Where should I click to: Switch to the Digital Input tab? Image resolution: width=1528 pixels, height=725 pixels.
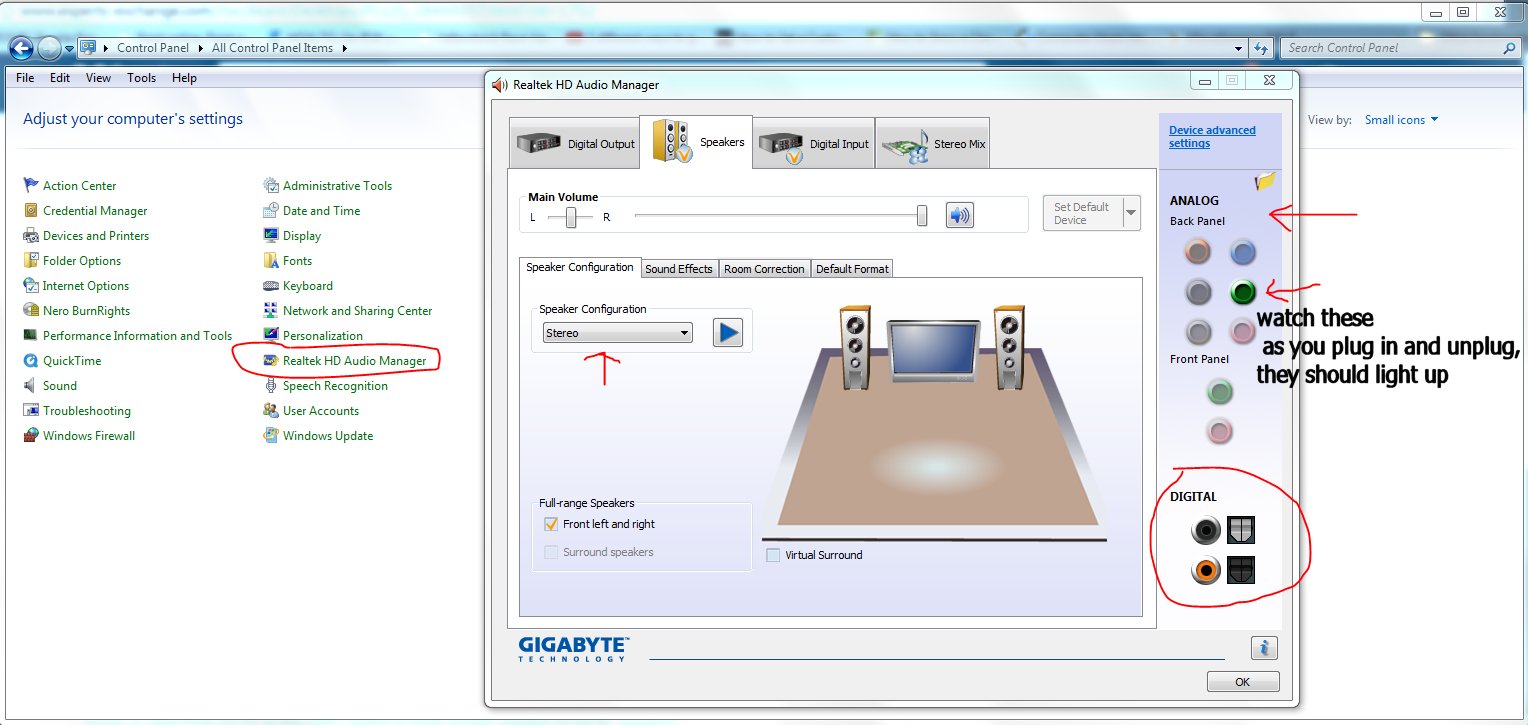coord(814,144)
